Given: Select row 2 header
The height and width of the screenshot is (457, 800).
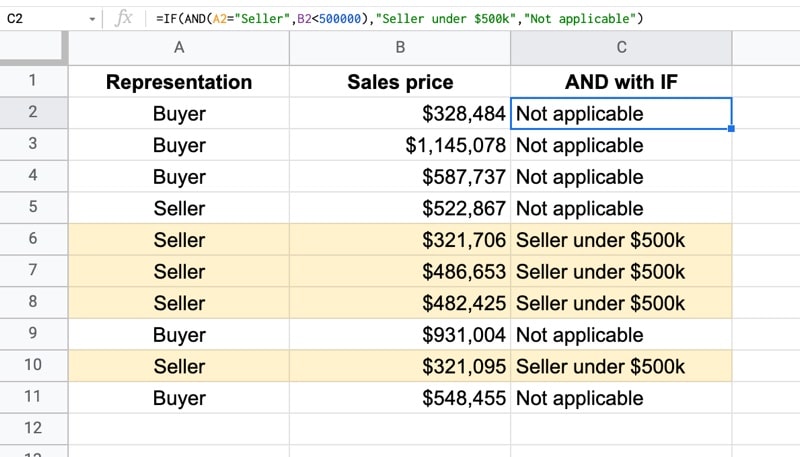Looking at the screenshot, I should click(34, 112).
